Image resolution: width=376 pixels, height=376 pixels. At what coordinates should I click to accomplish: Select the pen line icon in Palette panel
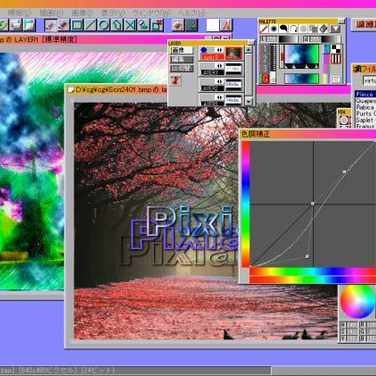point(264,29)
